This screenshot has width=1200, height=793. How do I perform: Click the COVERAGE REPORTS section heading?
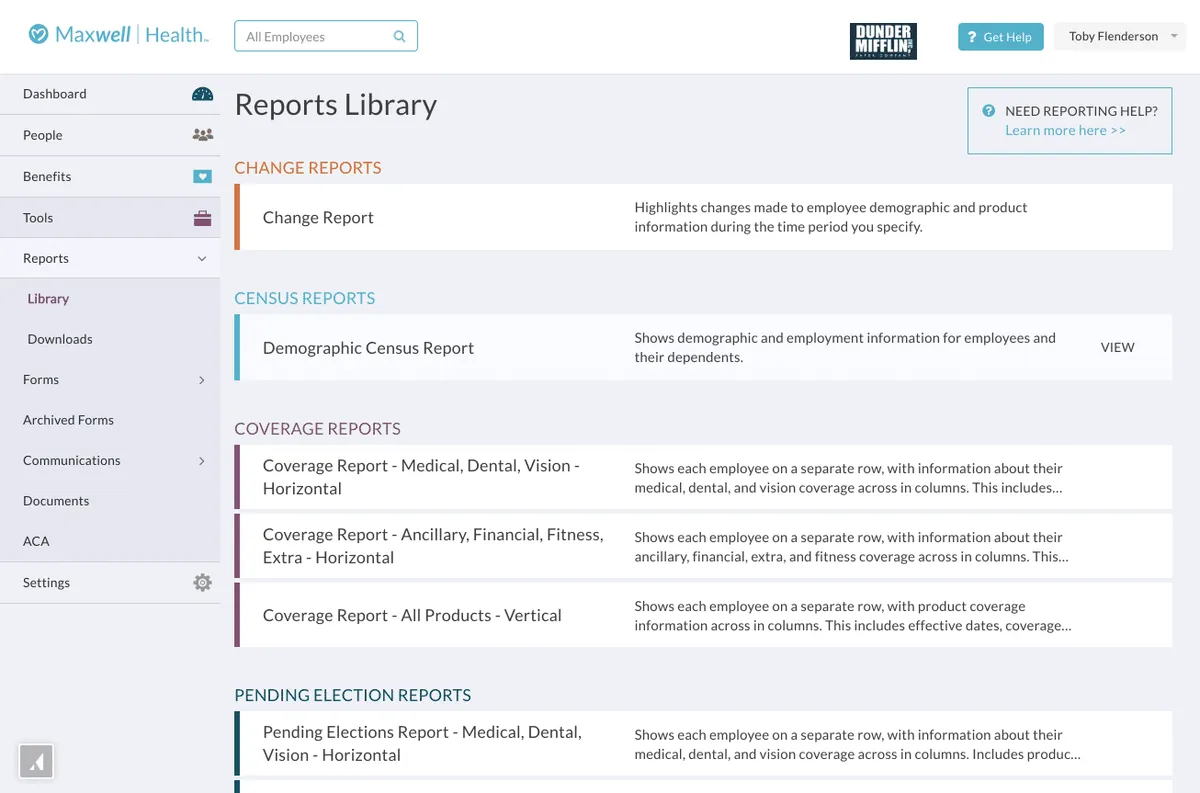[x=317, y=428]
